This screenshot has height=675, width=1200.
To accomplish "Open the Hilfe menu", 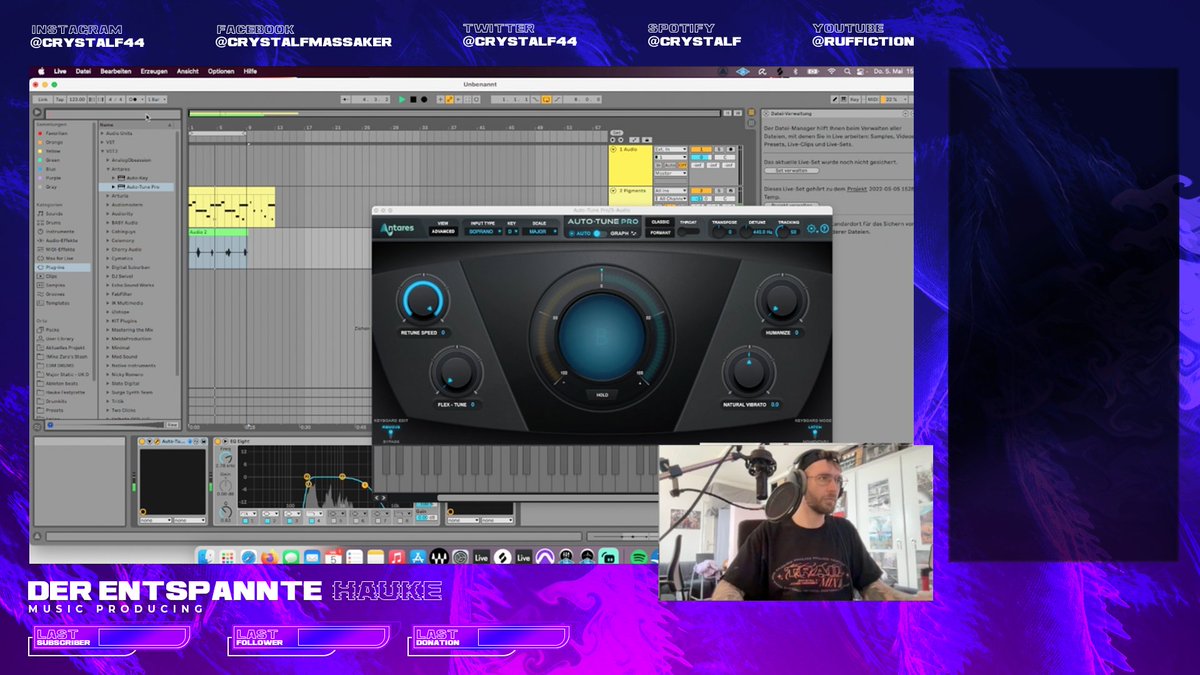I will [x=250, y=71].
